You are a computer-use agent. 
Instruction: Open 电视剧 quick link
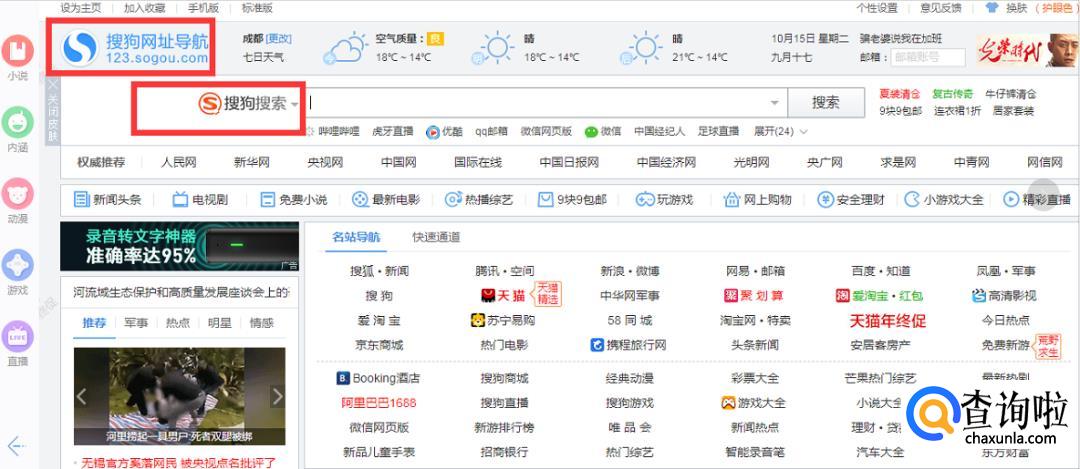(200, 200)
